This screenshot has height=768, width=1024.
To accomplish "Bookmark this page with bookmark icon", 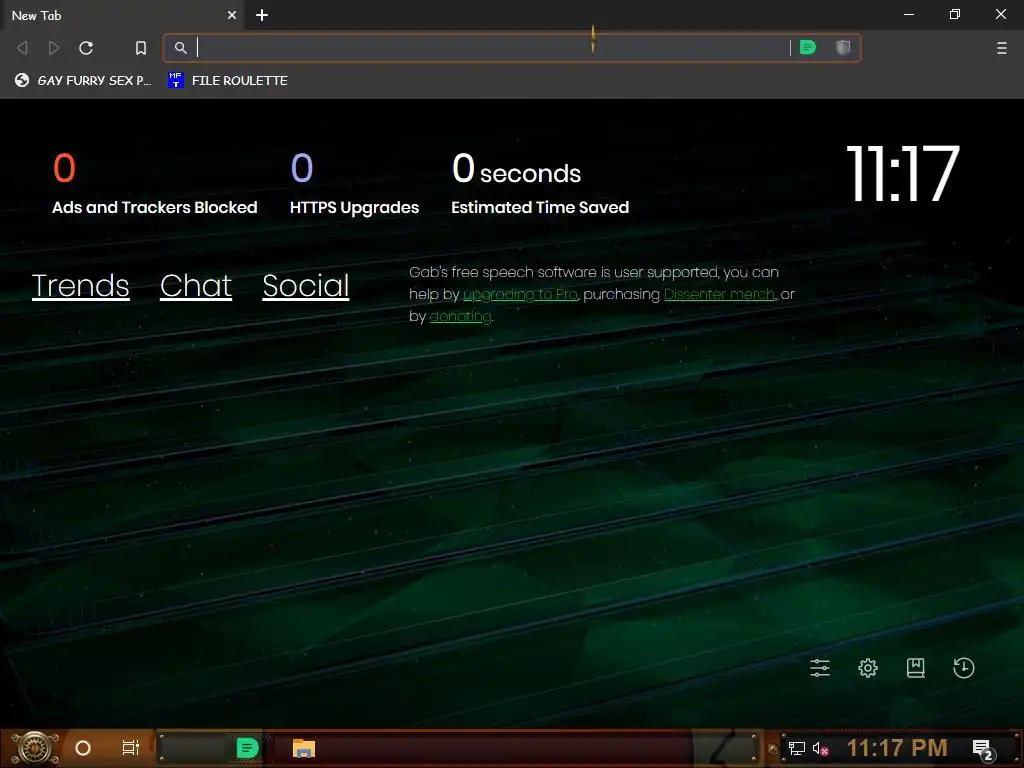I will pos(140,48).
